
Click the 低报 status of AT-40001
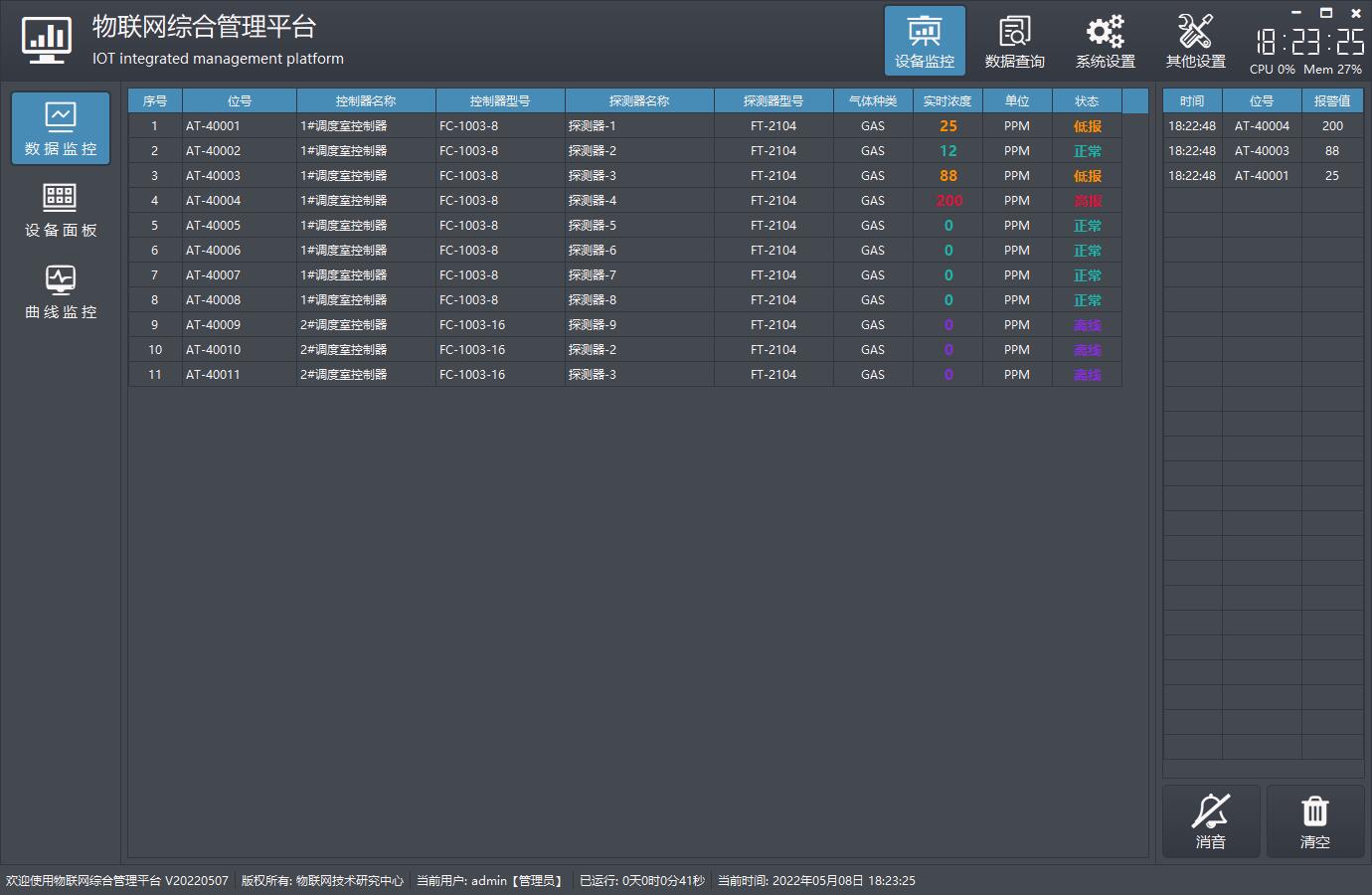[x=1087, y=126]
